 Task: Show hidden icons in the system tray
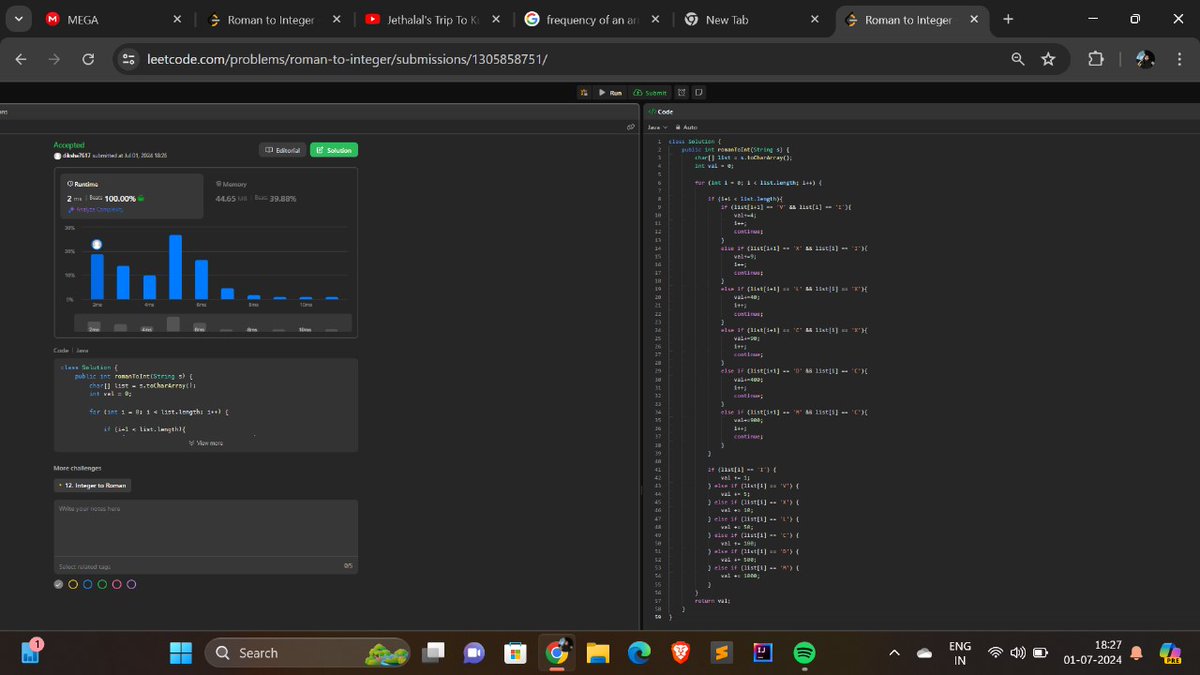(894, 653)
